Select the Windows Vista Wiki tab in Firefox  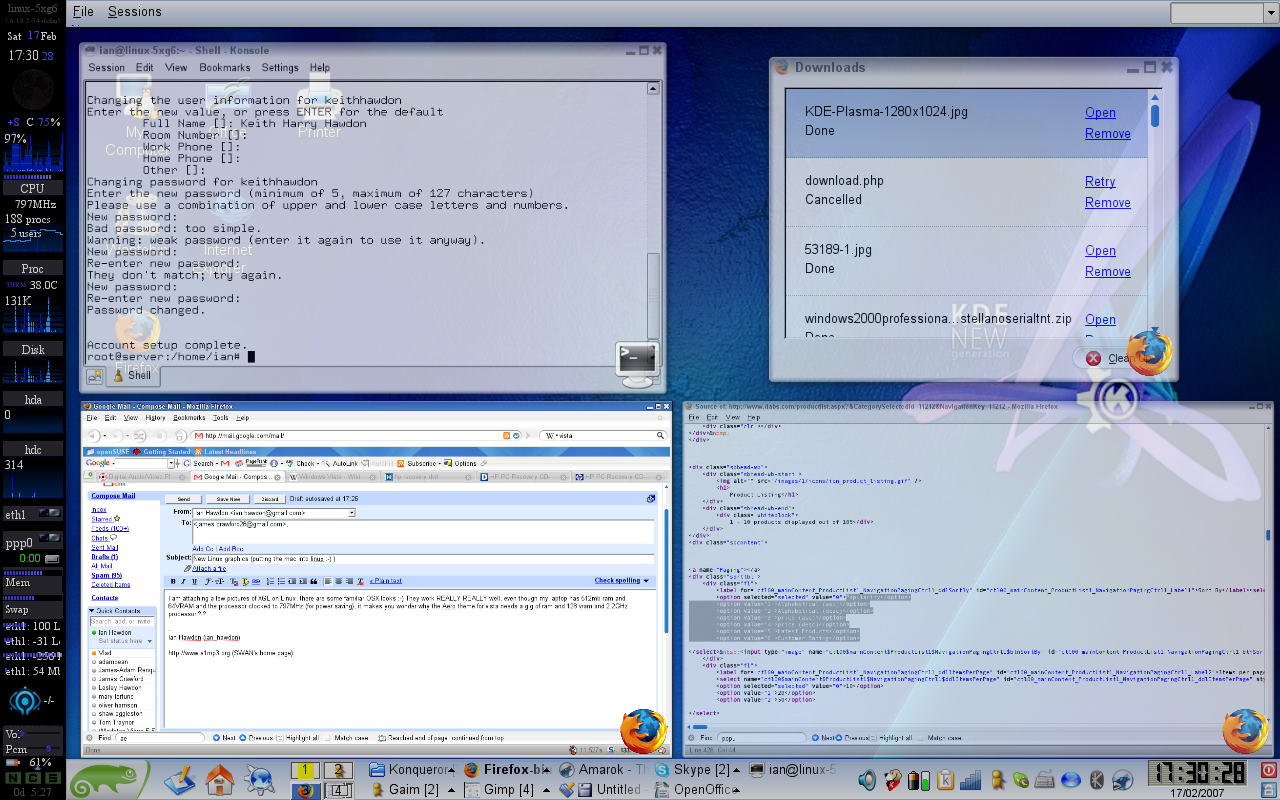coord(330,477)
